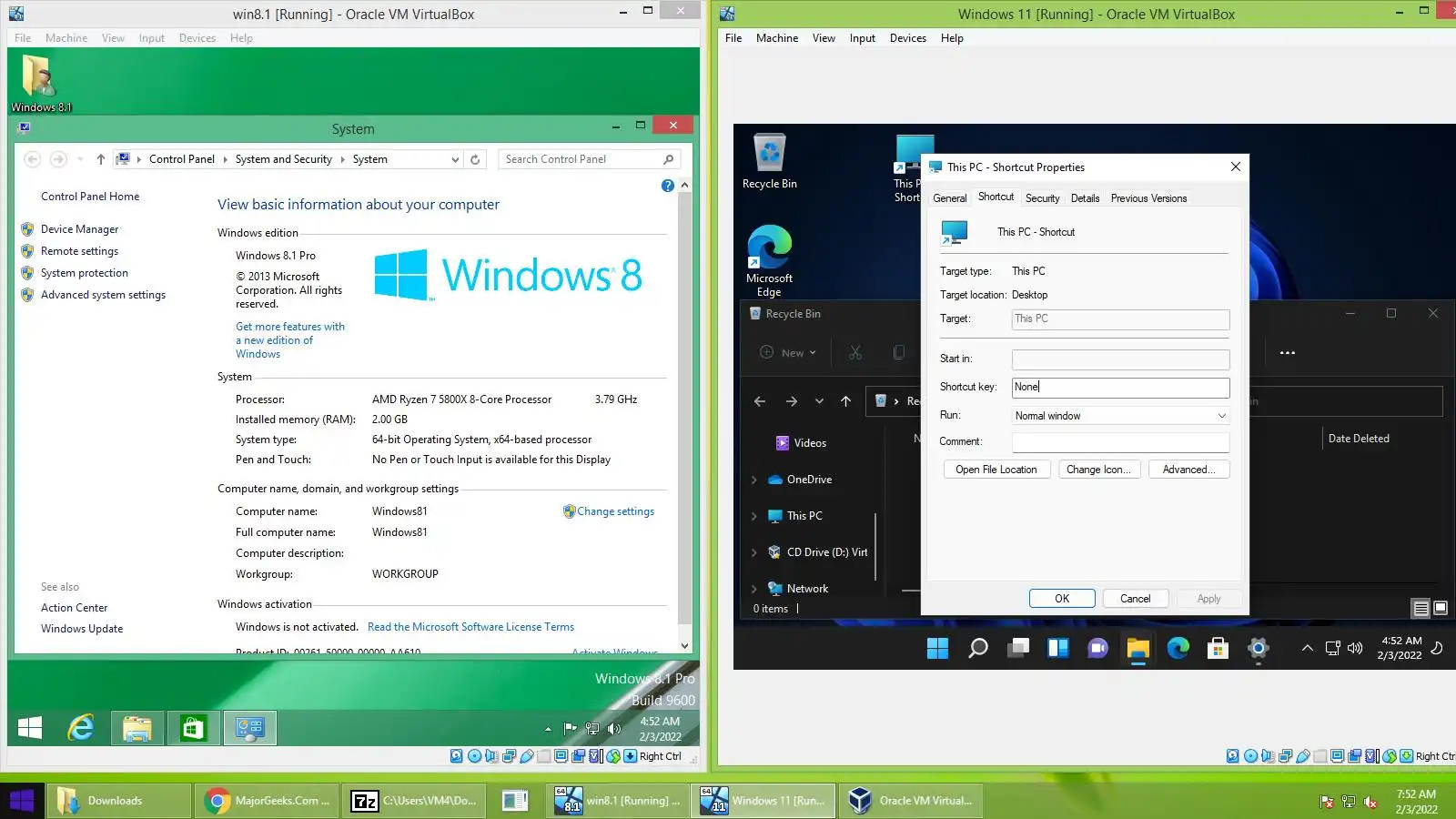The width and height of the screenshot is (1456, 819).
Task: Open Microsoft Store on the Windows 11 taskbar
Action: [1218, 648]
